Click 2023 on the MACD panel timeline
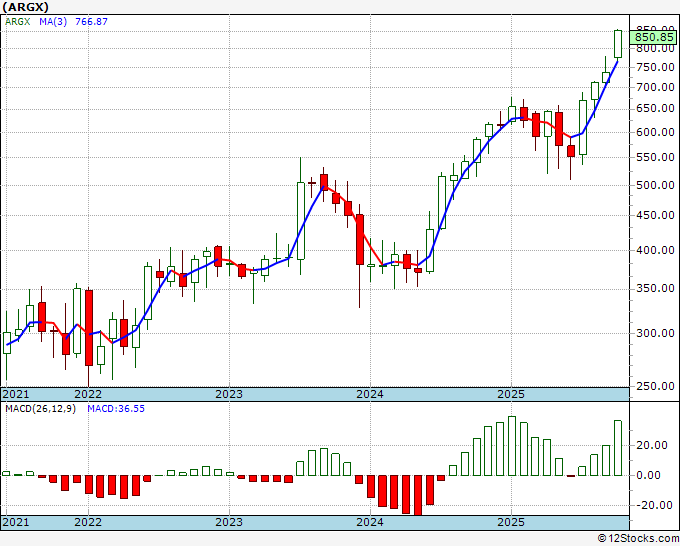Screen dimensions: 680x546 pos(229,522)
